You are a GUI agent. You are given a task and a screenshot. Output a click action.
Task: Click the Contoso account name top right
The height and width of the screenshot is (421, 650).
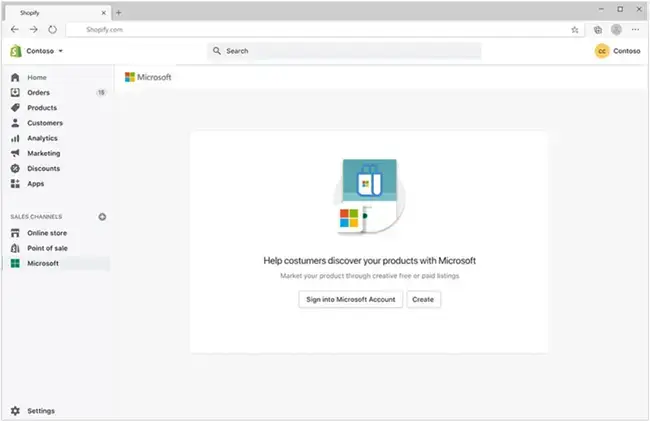pyautogui.click(x=627, y=51)
